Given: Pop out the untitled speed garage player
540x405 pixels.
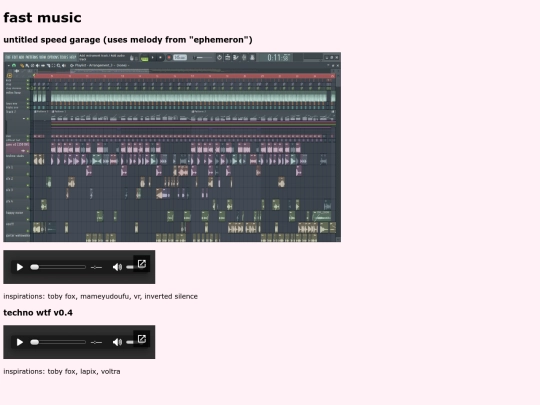Looking at the screenshot, I should (142, 264).
